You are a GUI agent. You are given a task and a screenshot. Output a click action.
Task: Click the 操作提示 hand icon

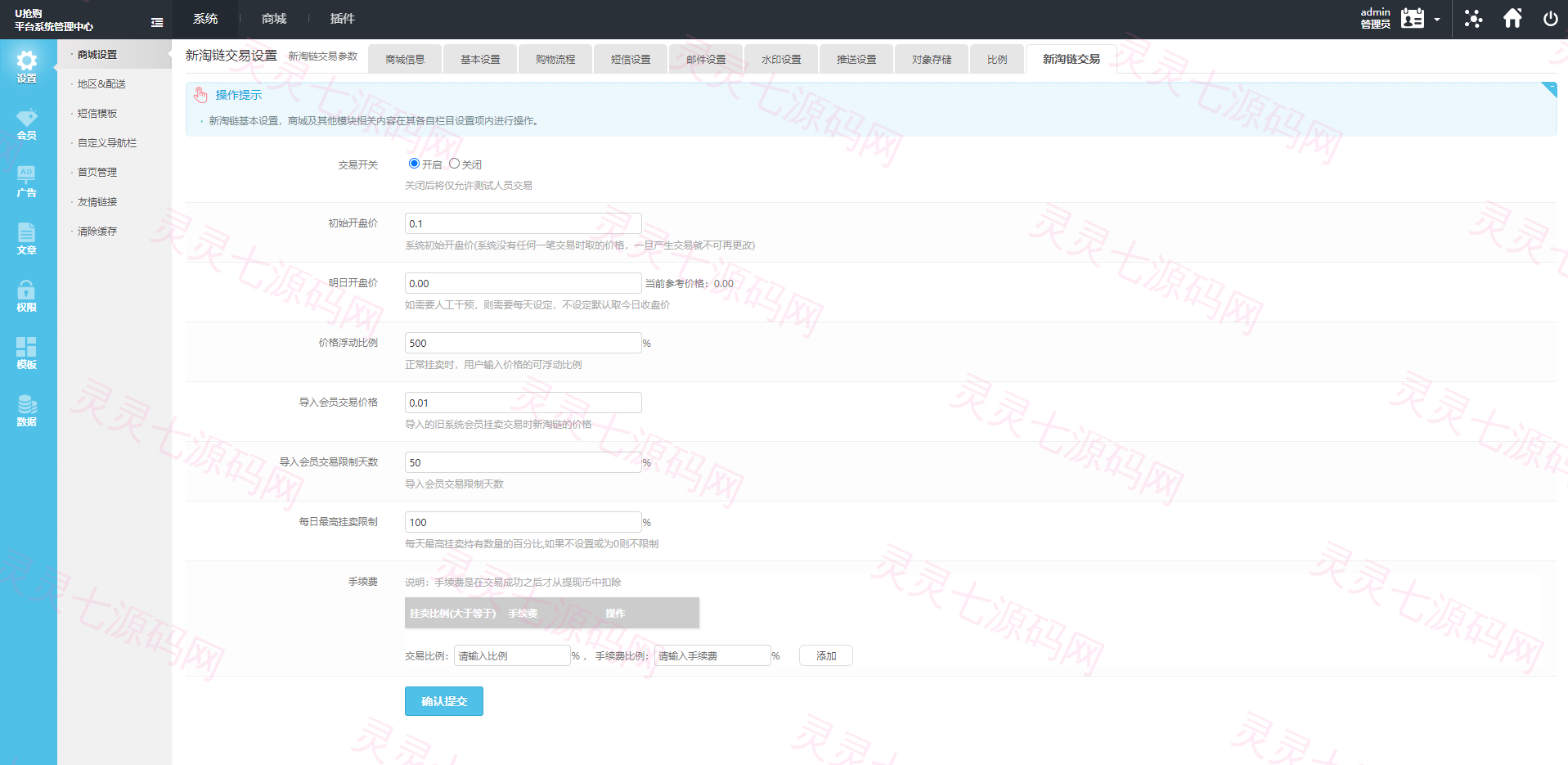pos(200,95)
